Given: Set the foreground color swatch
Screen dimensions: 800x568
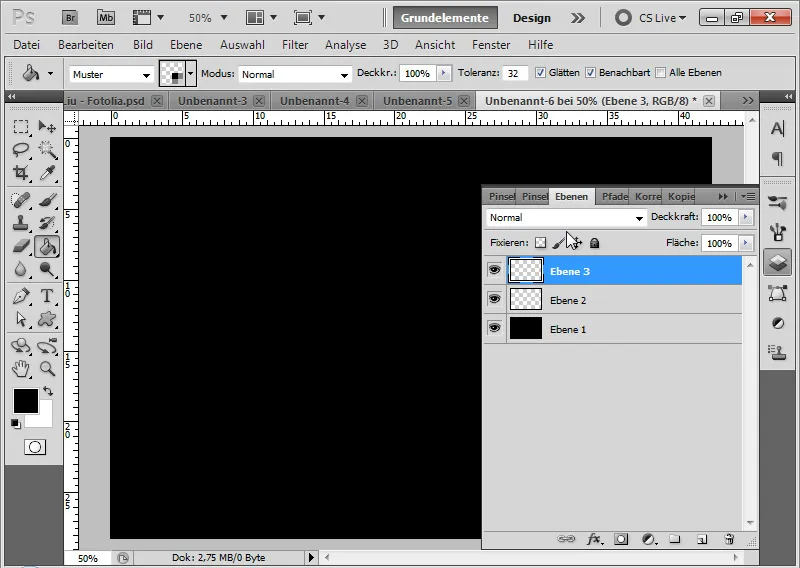Looking at the screenshot, I should click(26, 401).
